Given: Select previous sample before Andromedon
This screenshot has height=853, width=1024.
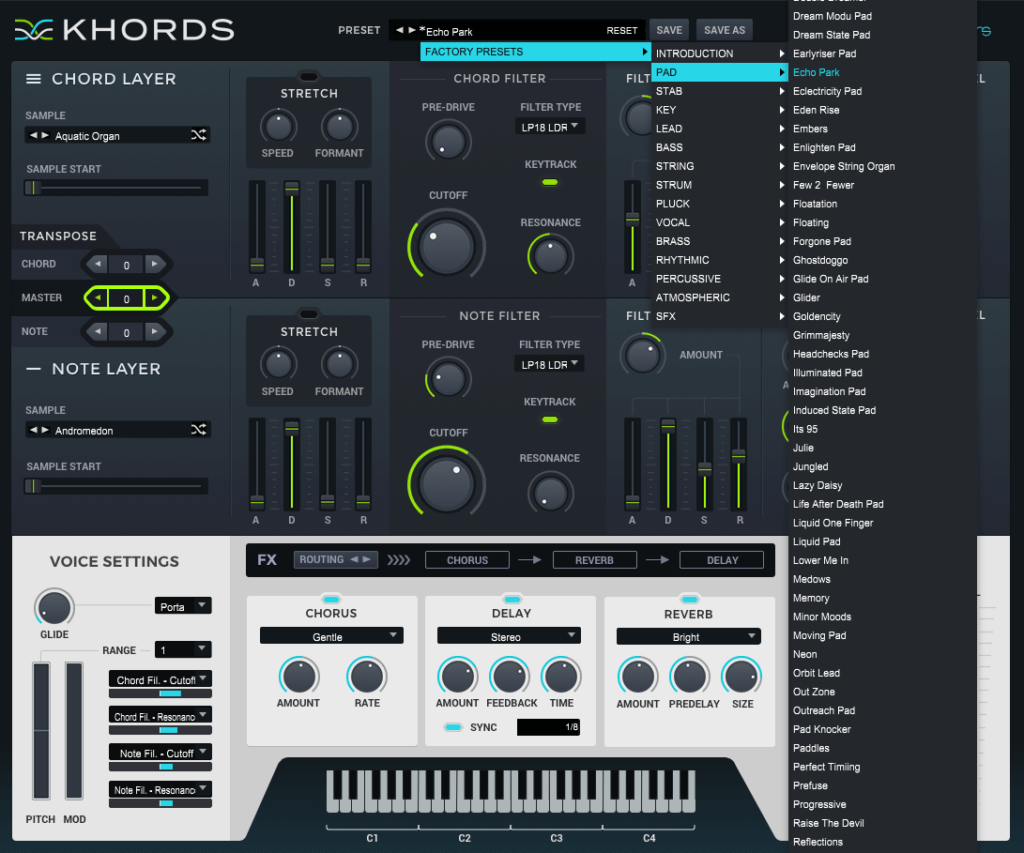Looking at the screenshot, I should (33, 430).
